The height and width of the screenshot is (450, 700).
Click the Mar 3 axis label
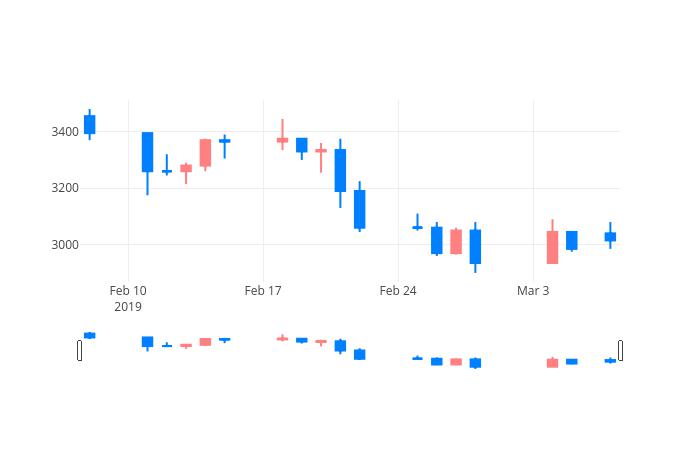(x=533, y=291)
